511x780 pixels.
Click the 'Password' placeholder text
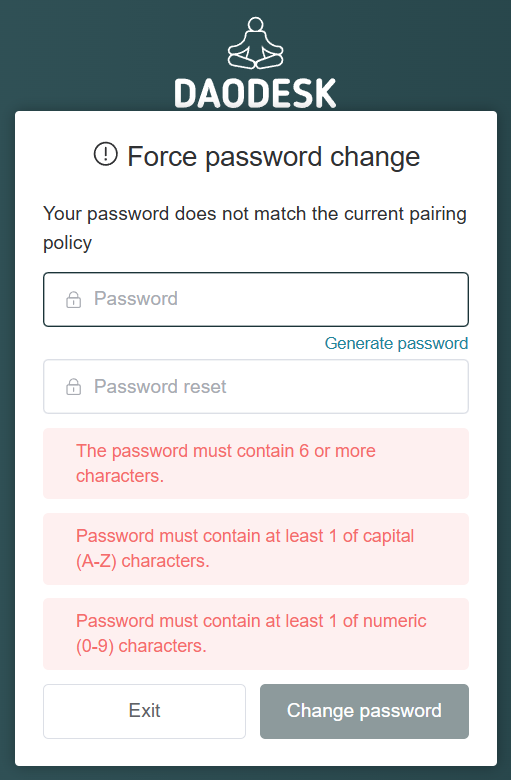[136, 298]
